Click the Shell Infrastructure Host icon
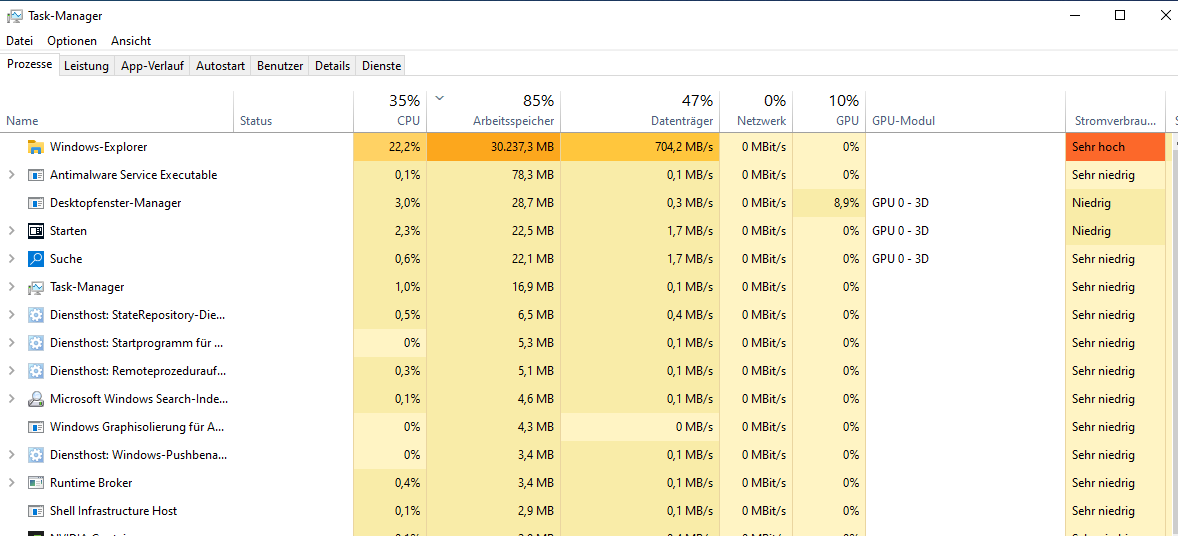 [35, 510]
